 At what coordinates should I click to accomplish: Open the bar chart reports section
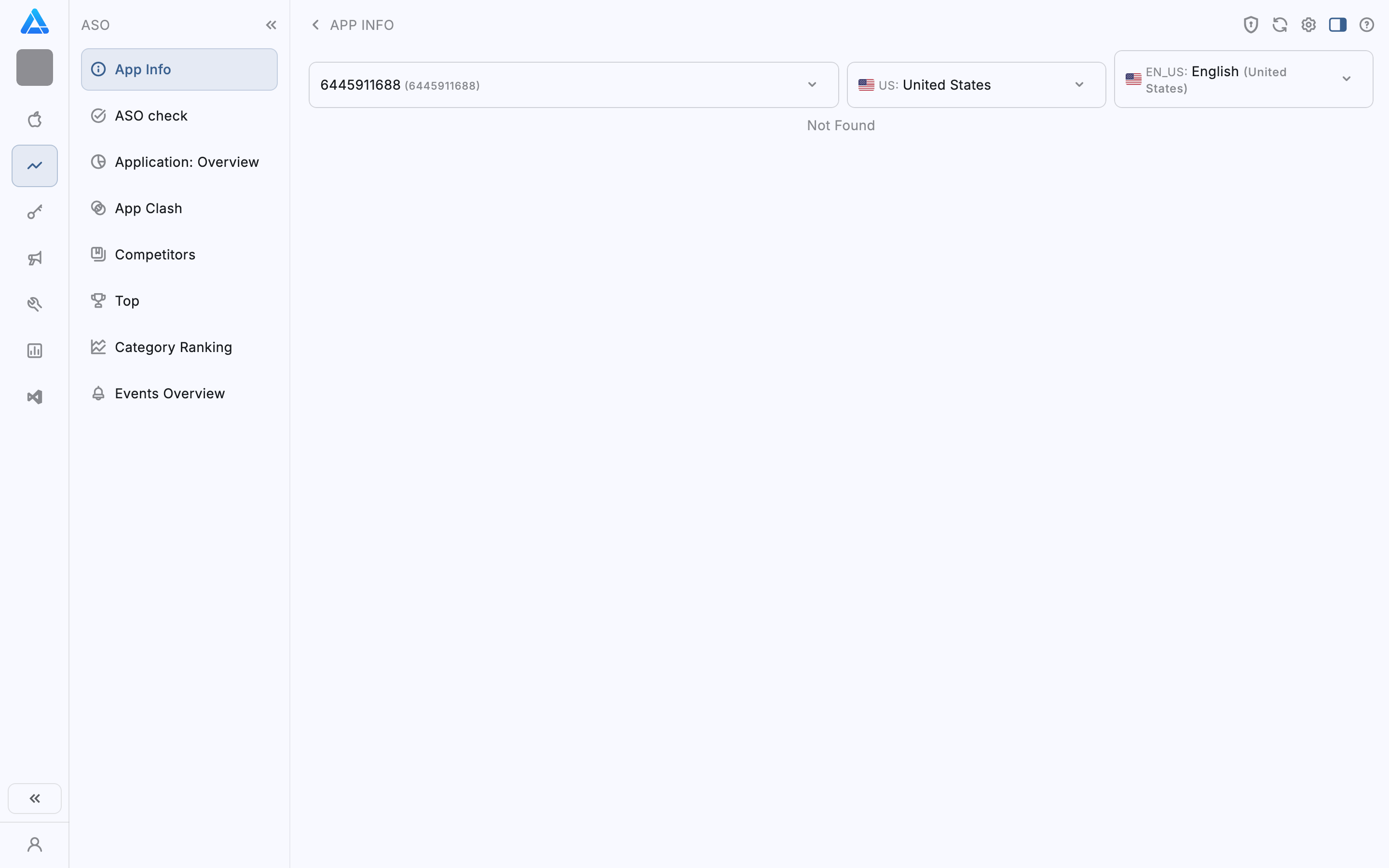click(34, 351)
